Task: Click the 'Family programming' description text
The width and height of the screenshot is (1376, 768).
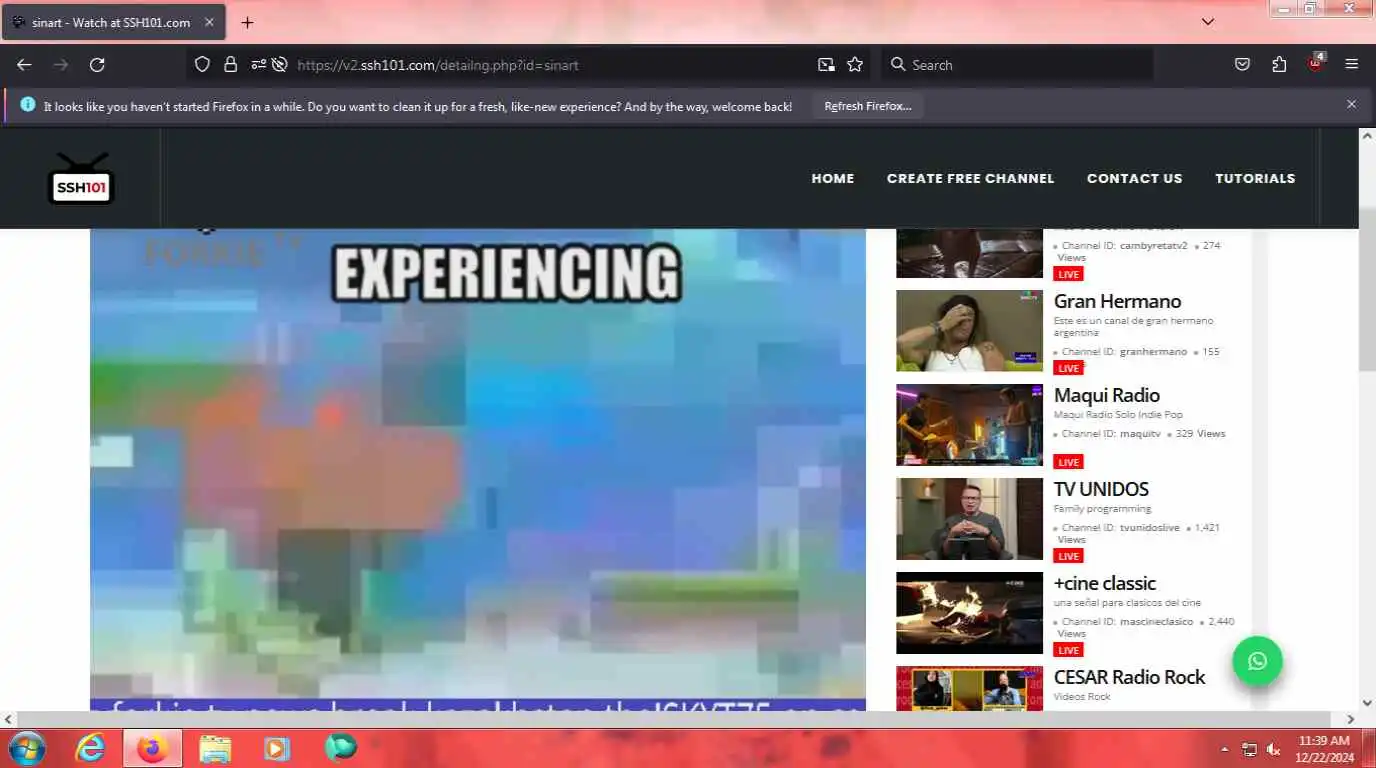Action: [x=1102, y=509]
